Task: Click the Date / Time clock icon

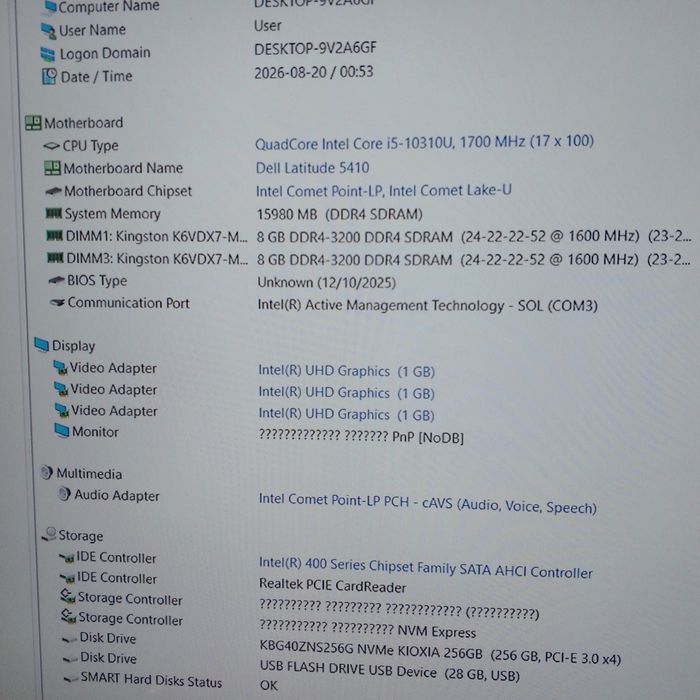Action: (x=49, y=76)
